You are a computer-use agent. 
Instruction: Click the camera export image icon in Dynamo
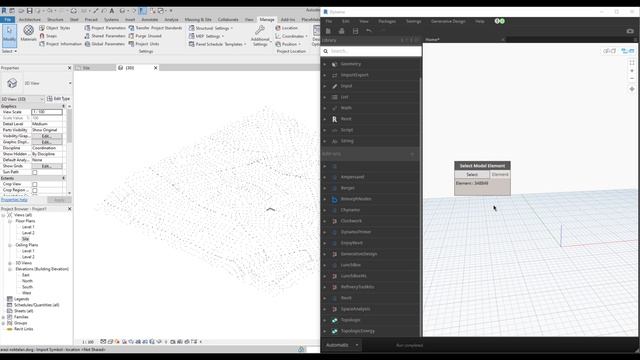[x=630, y=31]
